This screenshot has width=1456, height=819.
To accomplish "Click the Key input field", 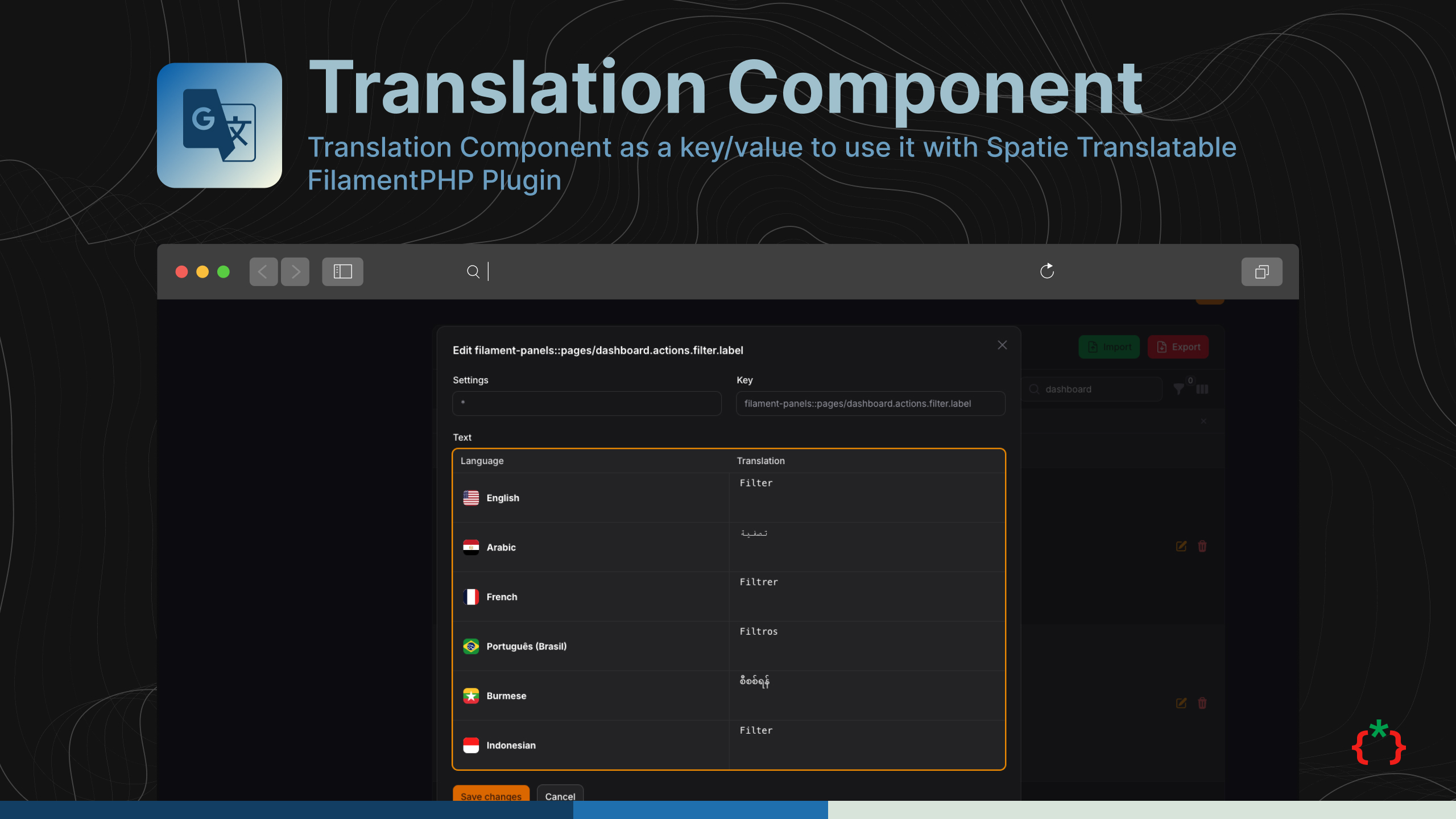I will click(x=870, y=403).
